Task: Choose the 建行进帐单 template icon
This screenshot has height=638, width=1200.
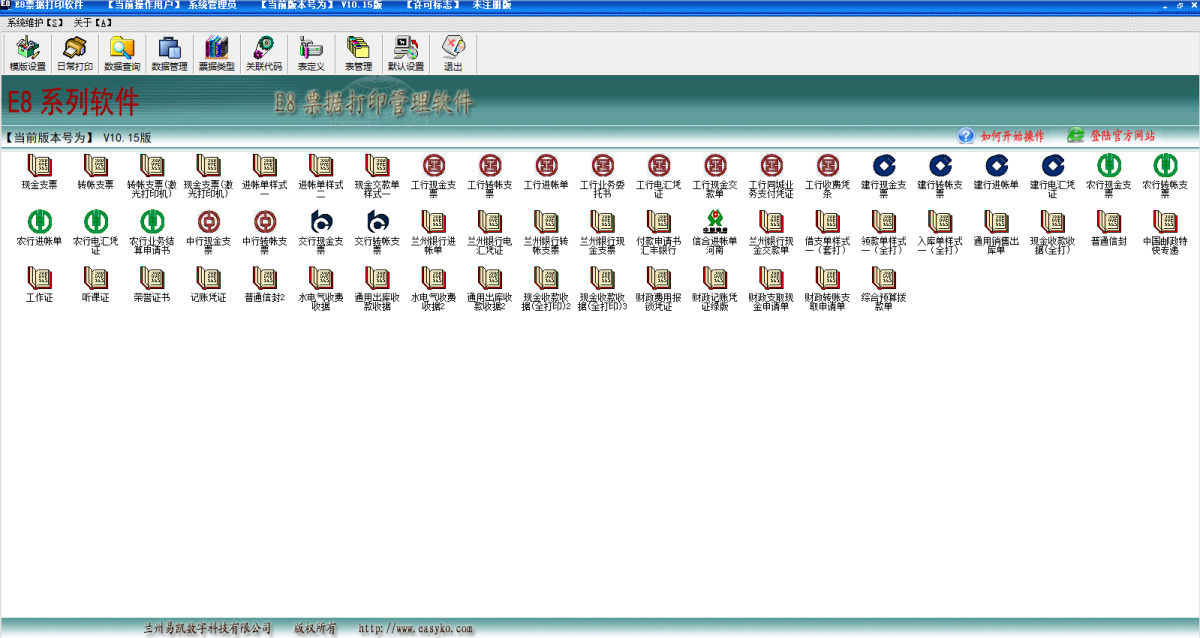Action: (996, 166)
